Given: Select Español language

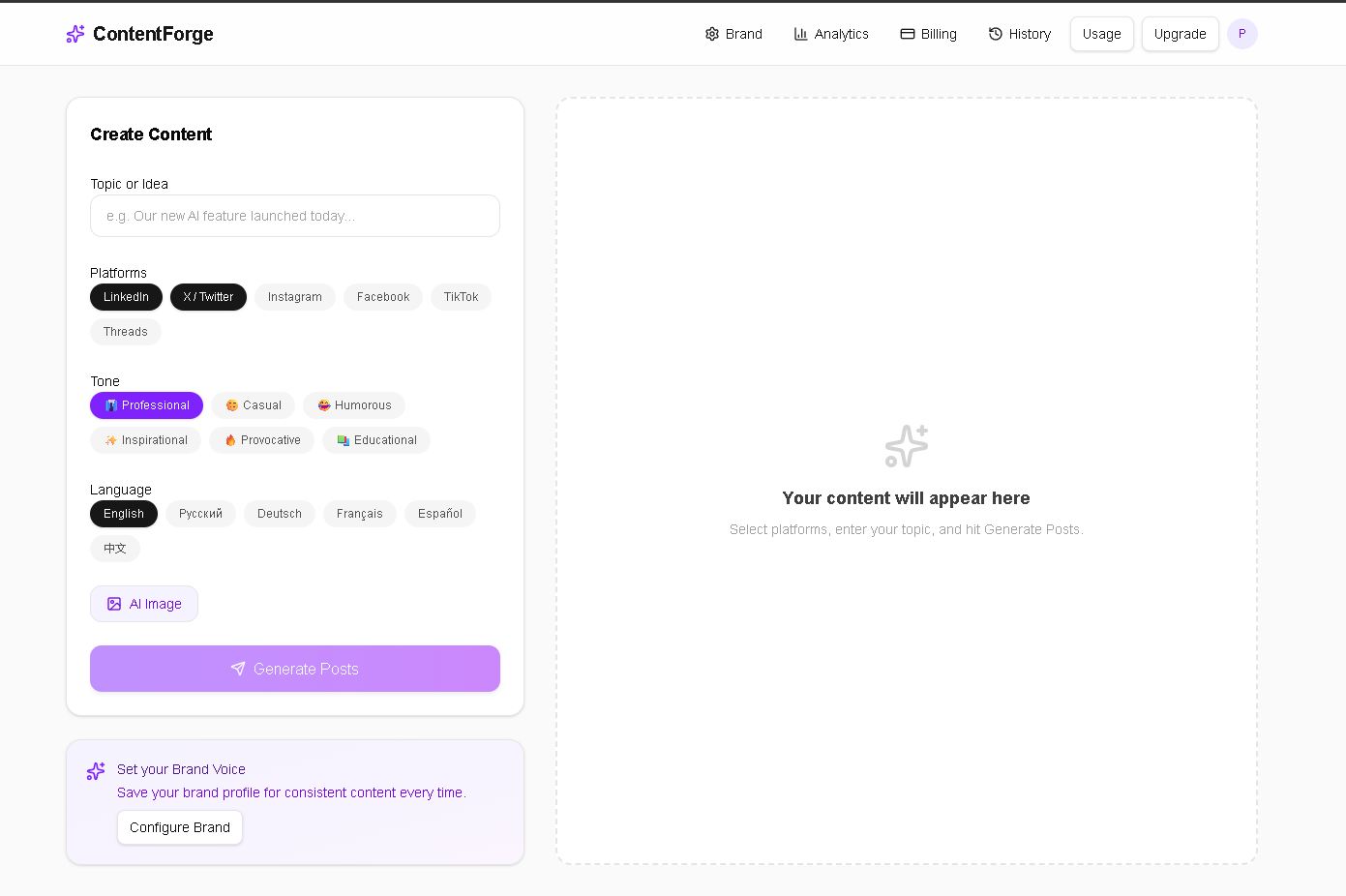Looking at the screenshot, I should [x=440, y=514].
